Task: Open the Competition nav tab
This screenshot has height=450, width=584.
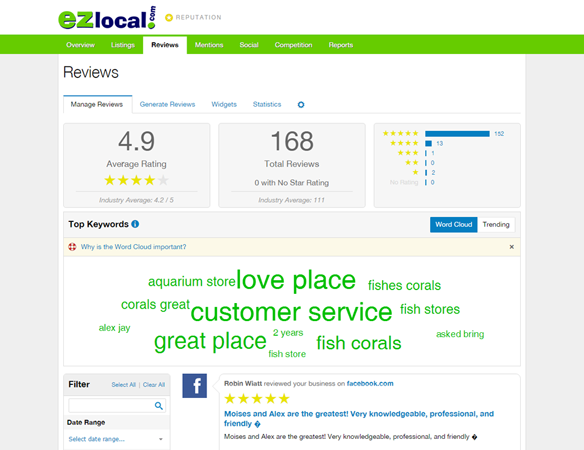Action: (293, 45)
